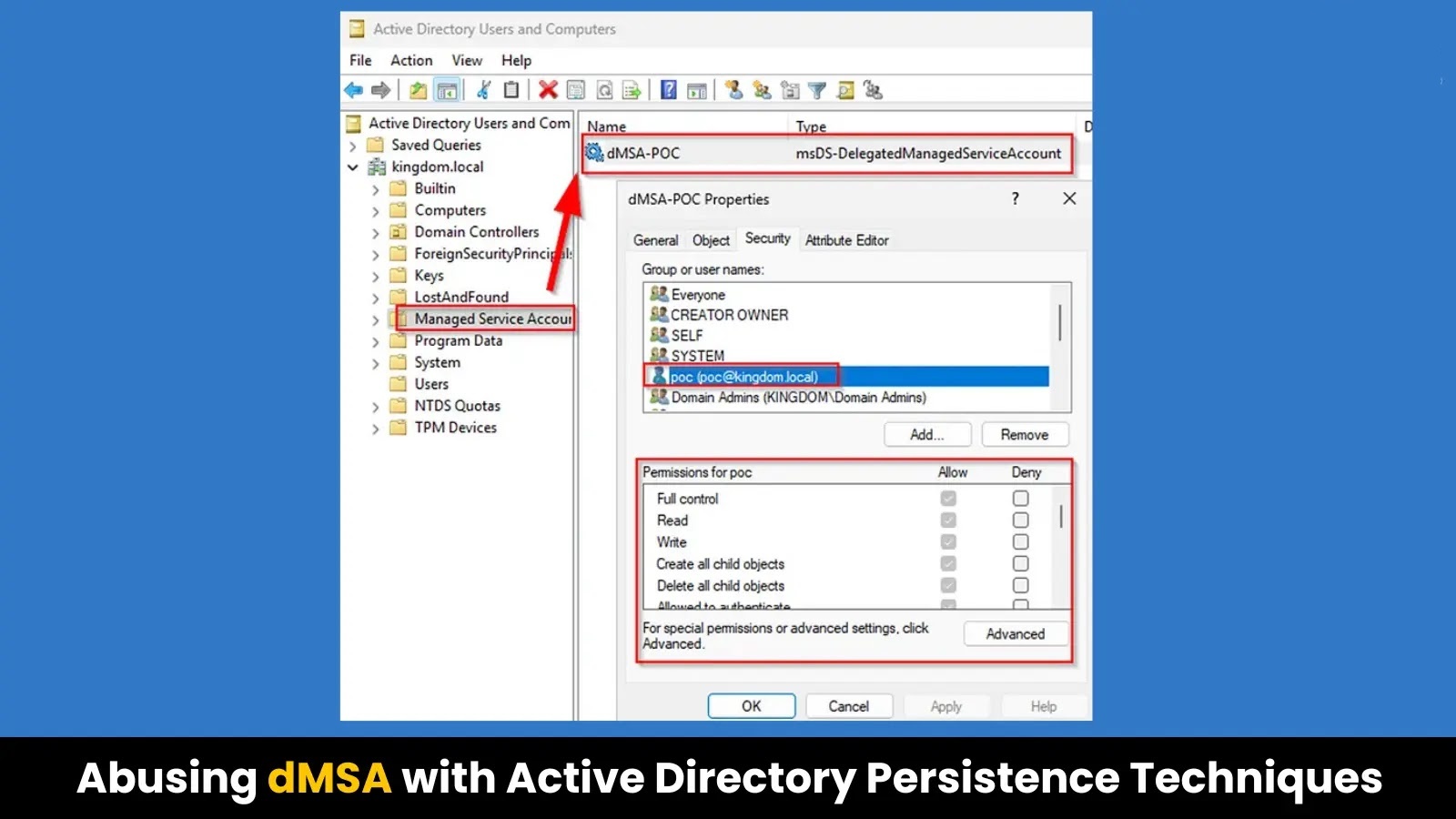The height and width of the screenshot is (819, 1456).
Task: Expand the TPM Devices node
Action: [x=375, y=429]
